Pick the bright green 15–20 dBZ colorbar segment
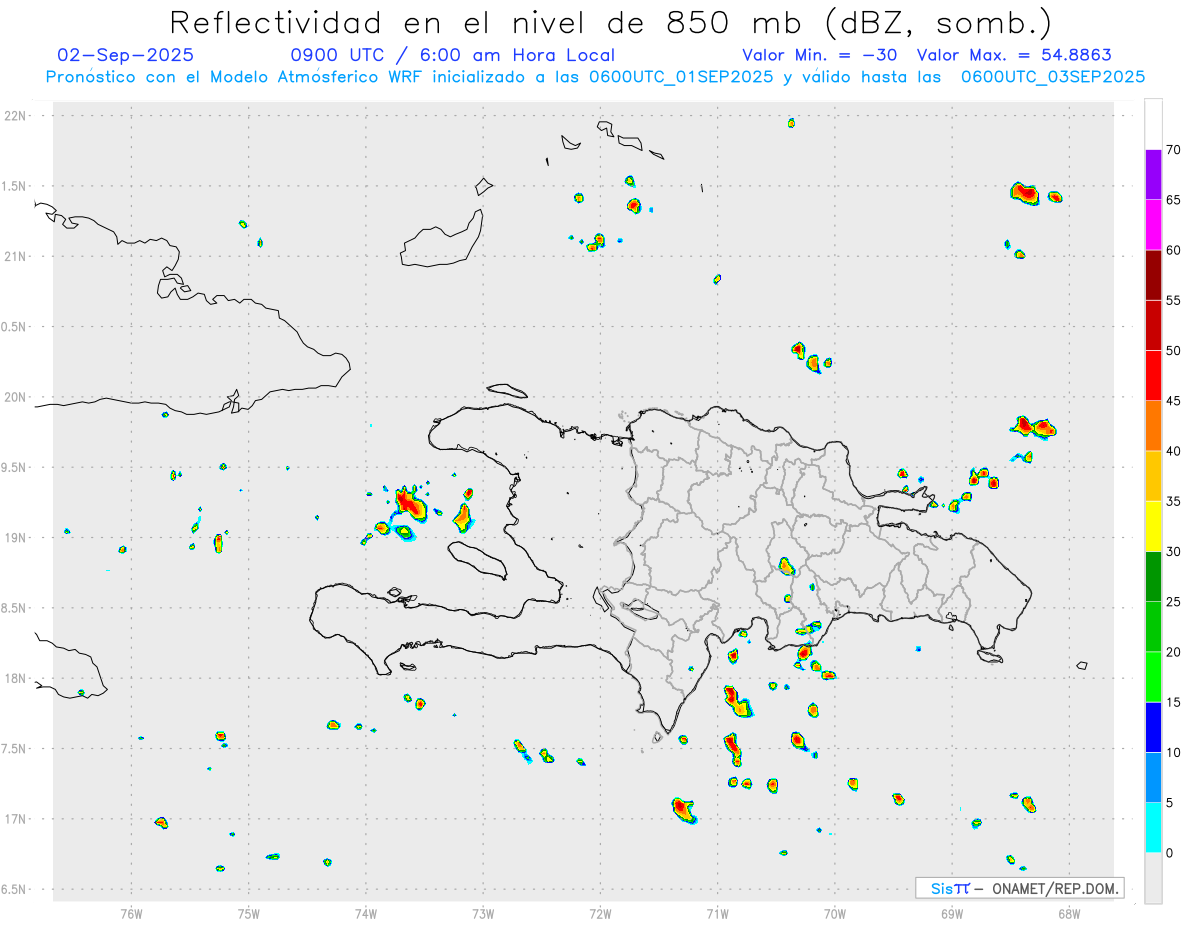 click(1153, 677)
